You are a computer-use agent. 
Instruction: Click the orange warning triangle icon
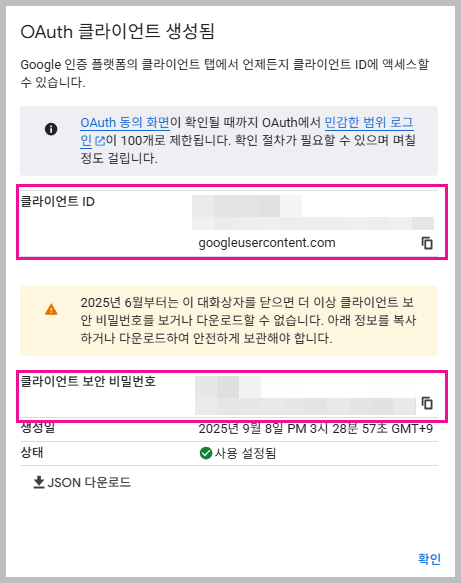tap(51, 309)
